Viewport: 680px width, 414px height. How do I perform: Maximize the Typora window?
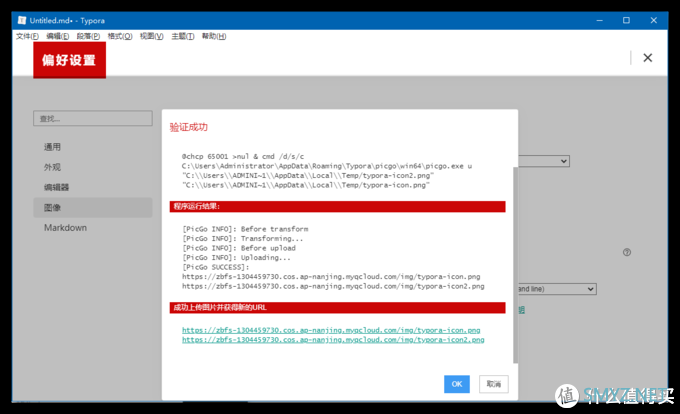tap(626, 20)
